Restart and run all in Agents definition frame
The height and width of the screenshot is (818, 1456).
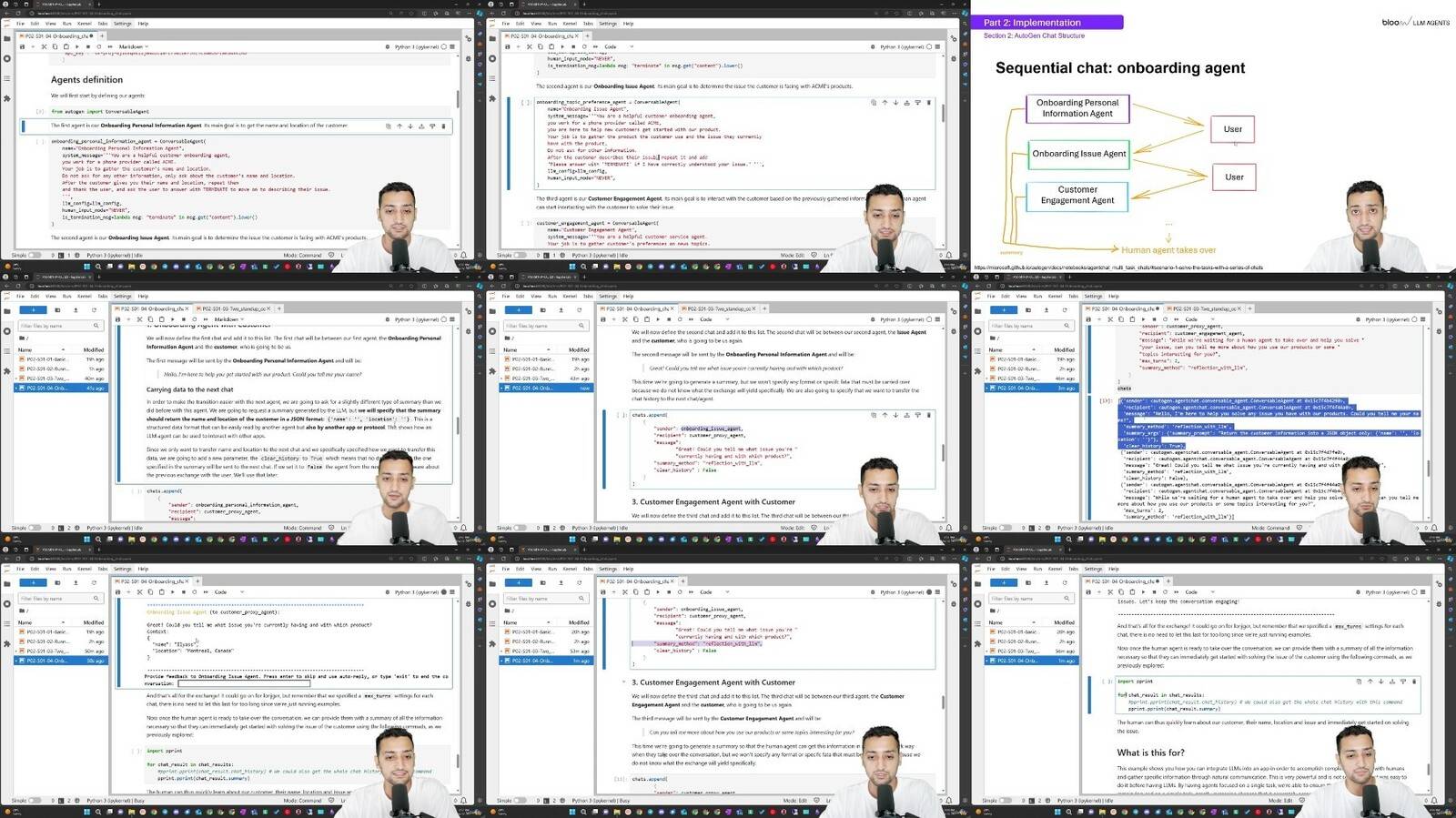pyautogui.click(x=110, y=46)
